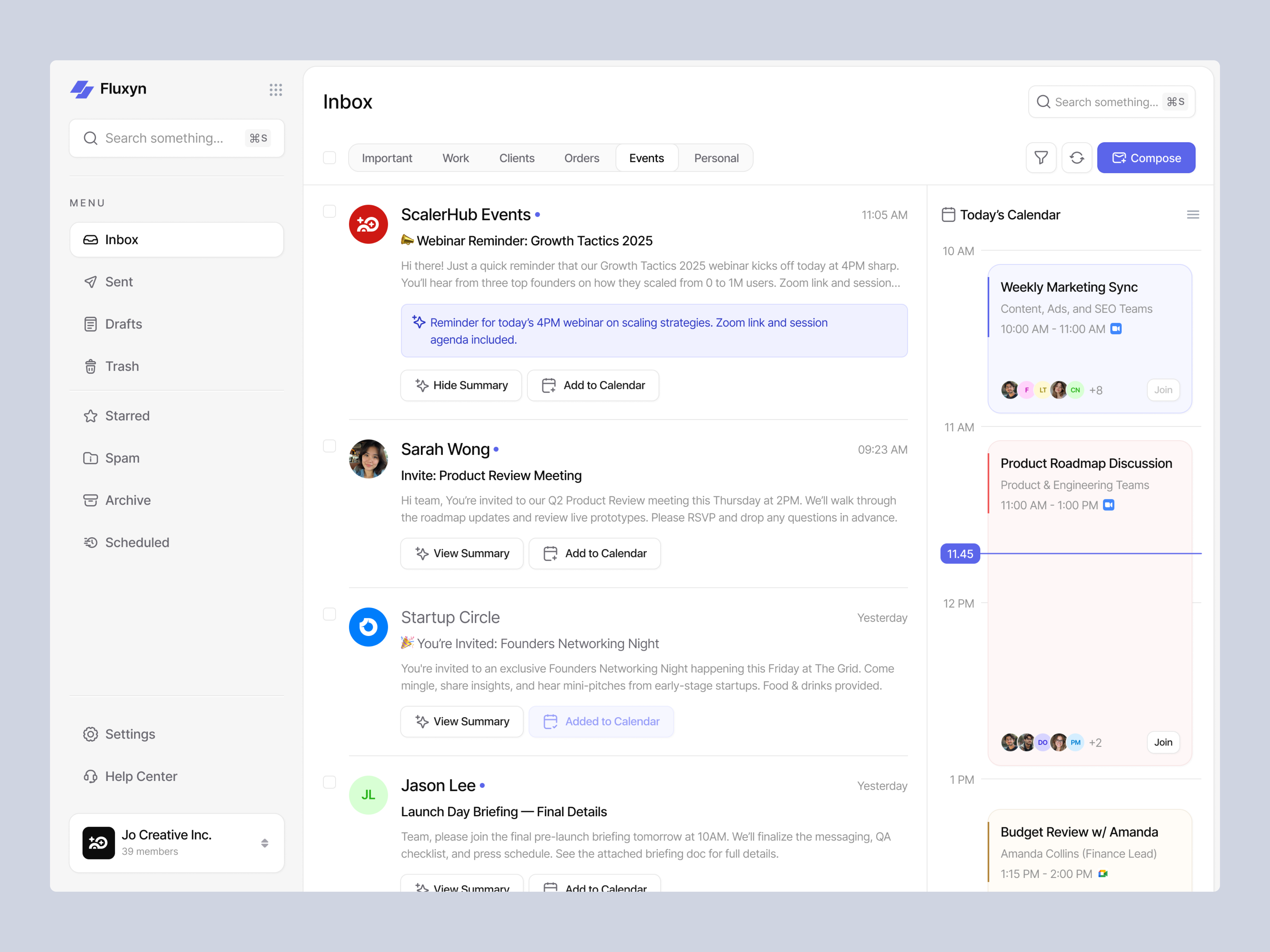Open the apps grid next to Fluxyn logo
Viewport: 1270px width, 952px height.
coord(276,90)
